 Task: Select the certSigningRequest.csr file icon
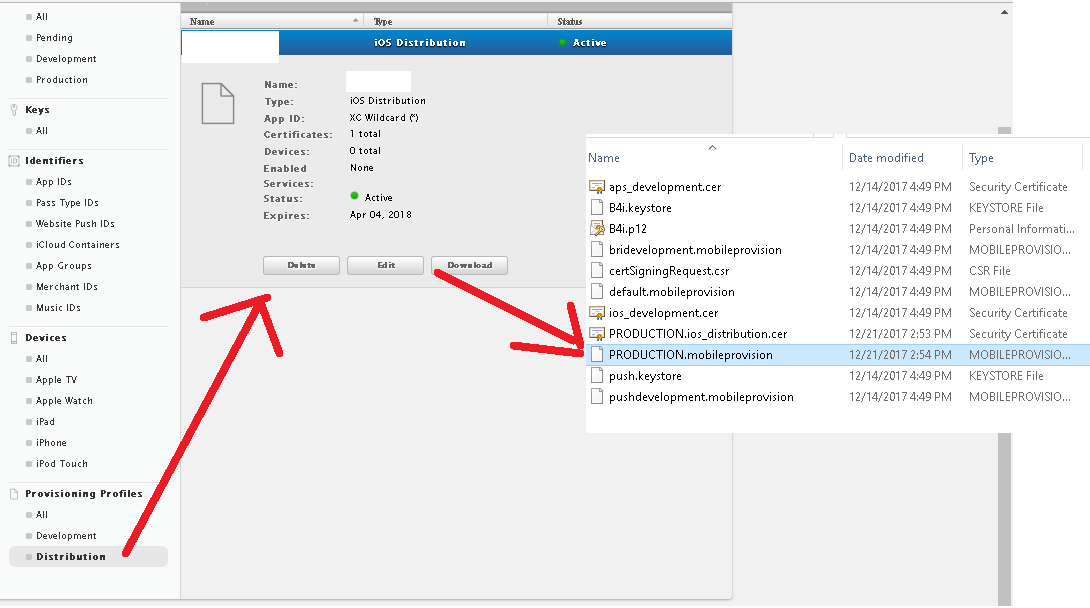pos(596,270)
